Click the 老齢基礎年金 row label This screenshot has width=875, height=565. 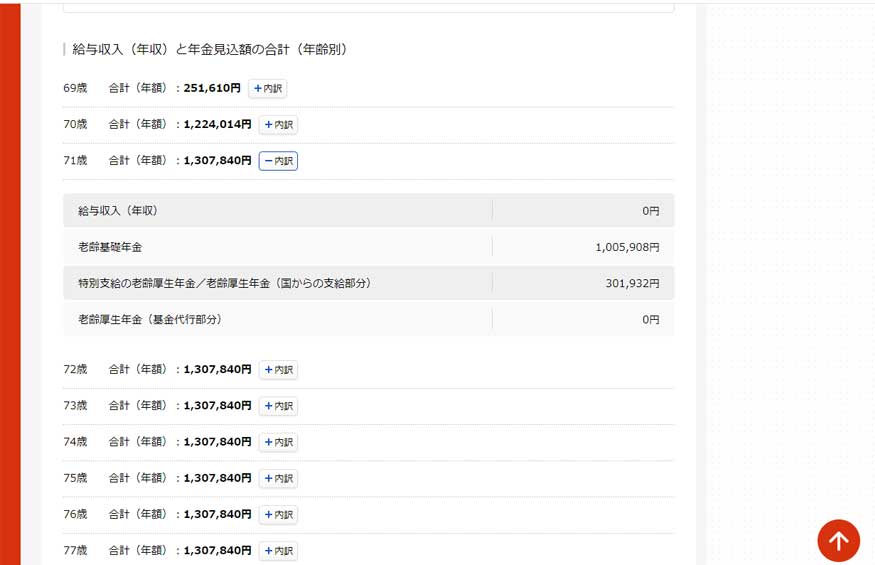[x=110, y=247]
